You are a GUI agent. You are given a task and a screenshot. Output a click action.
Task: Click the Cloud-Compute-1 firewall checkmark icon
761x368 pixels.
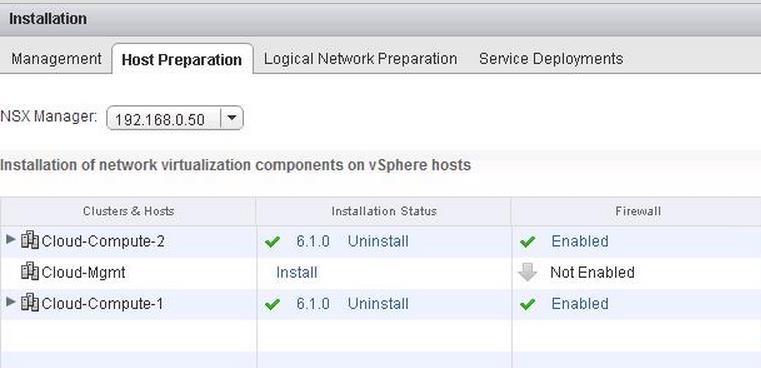tap(527, 304)
